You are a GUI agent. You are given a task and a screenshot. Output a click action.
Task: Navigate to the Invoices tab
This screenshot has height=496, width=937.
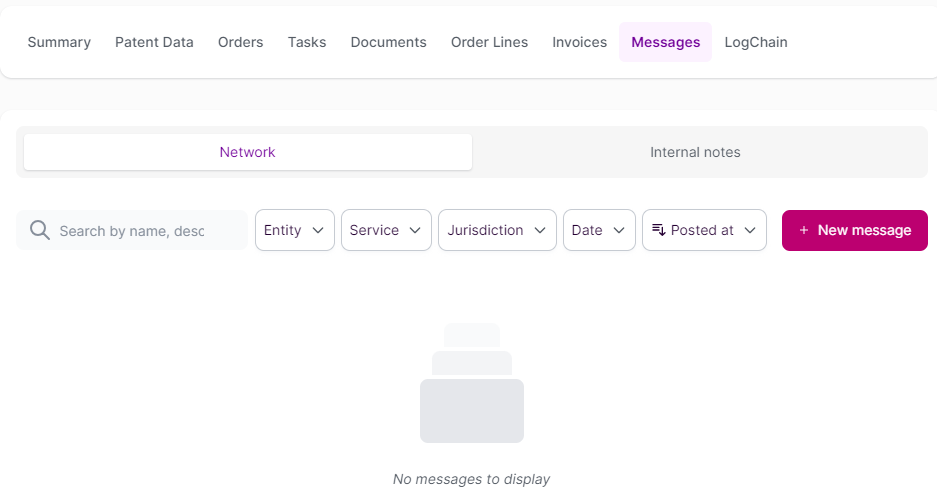[580, 42]
